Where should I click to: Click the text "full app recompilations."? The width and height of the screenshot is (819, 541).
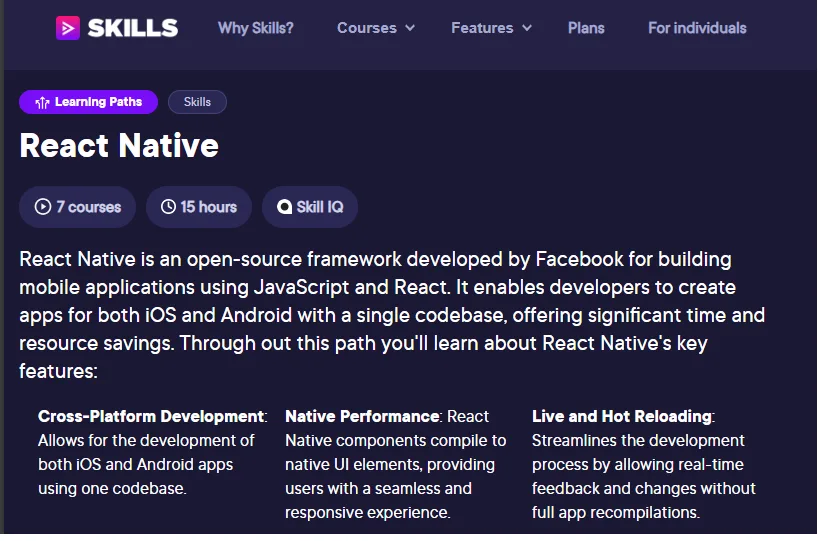click(x=615, y=512)
